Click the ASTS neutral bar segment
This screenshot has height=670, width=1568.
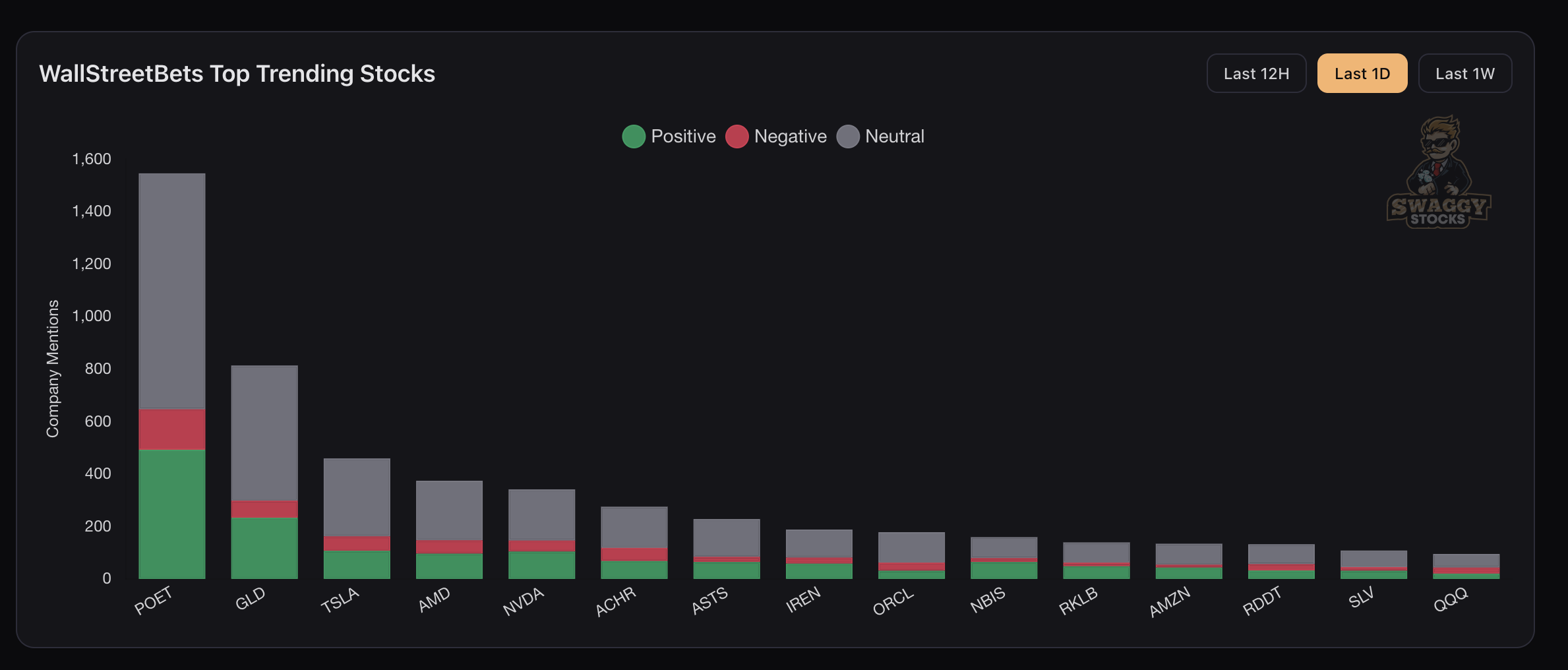tap(726, 537)
